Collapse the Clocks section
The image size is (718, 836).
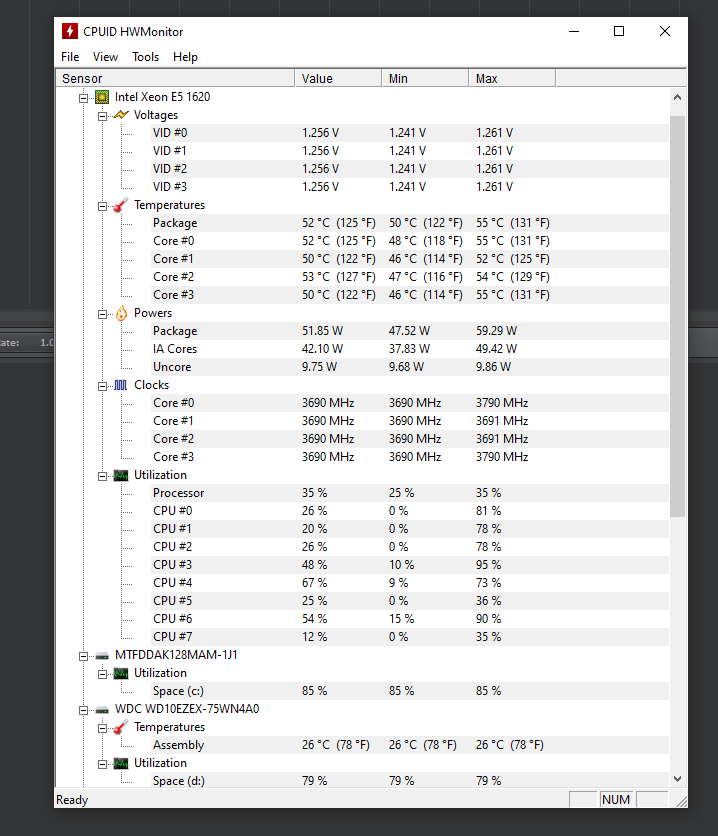pos(102,386)
